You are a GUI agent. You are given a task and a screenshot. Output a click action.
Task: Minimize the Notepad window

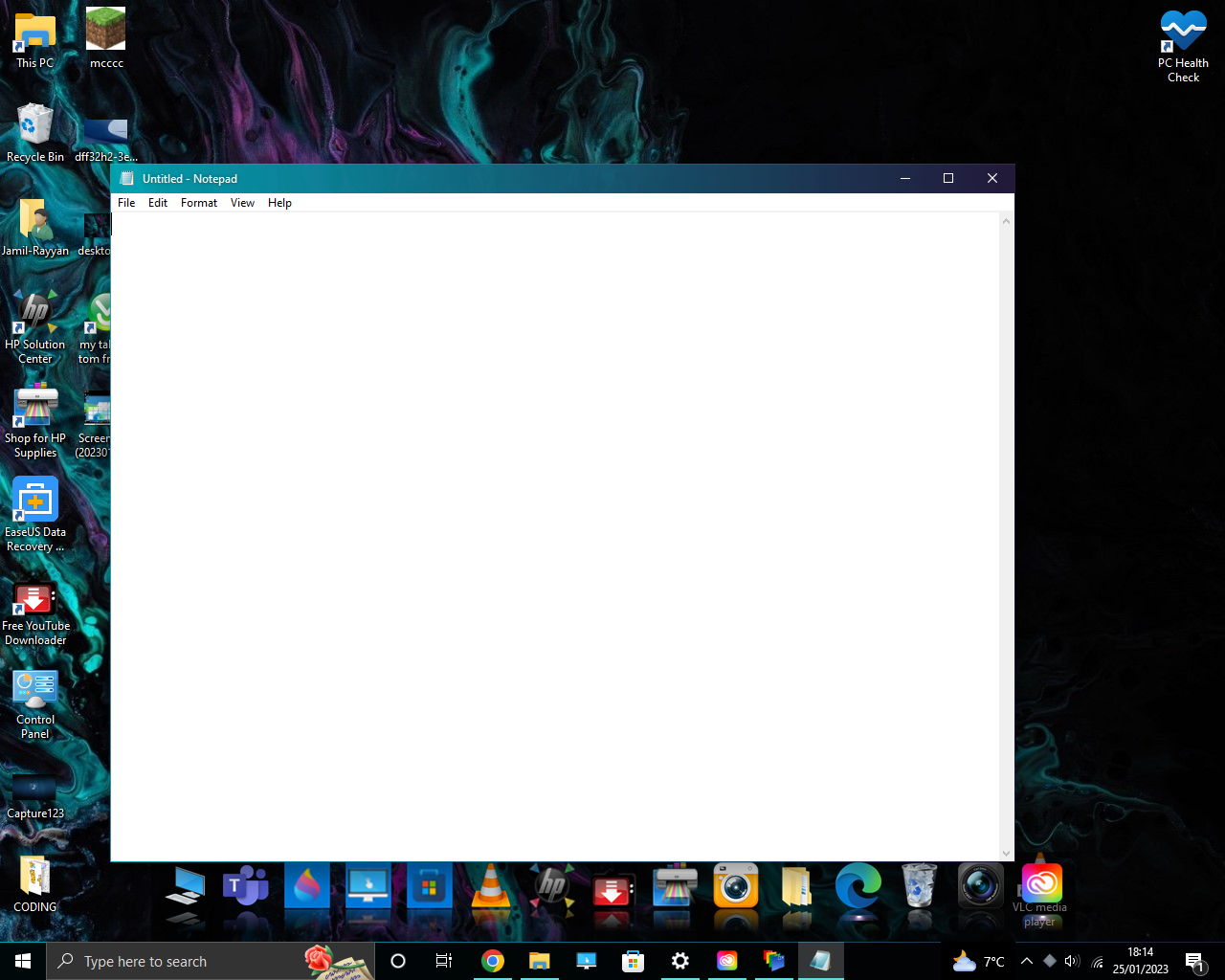tap(904, 179)
